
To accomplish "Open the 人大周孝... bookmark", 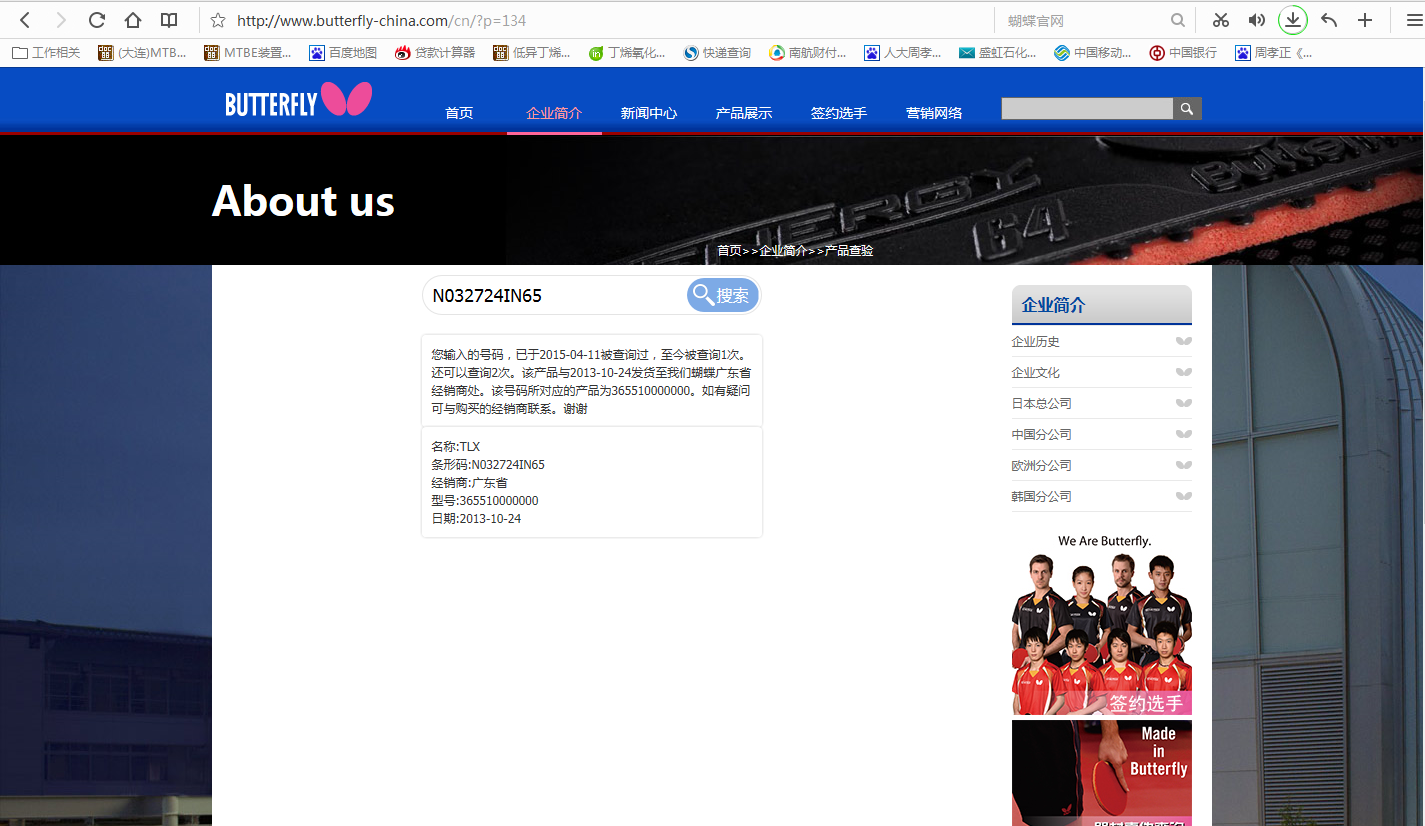I will pyautogui.click(x=903, y=53).
